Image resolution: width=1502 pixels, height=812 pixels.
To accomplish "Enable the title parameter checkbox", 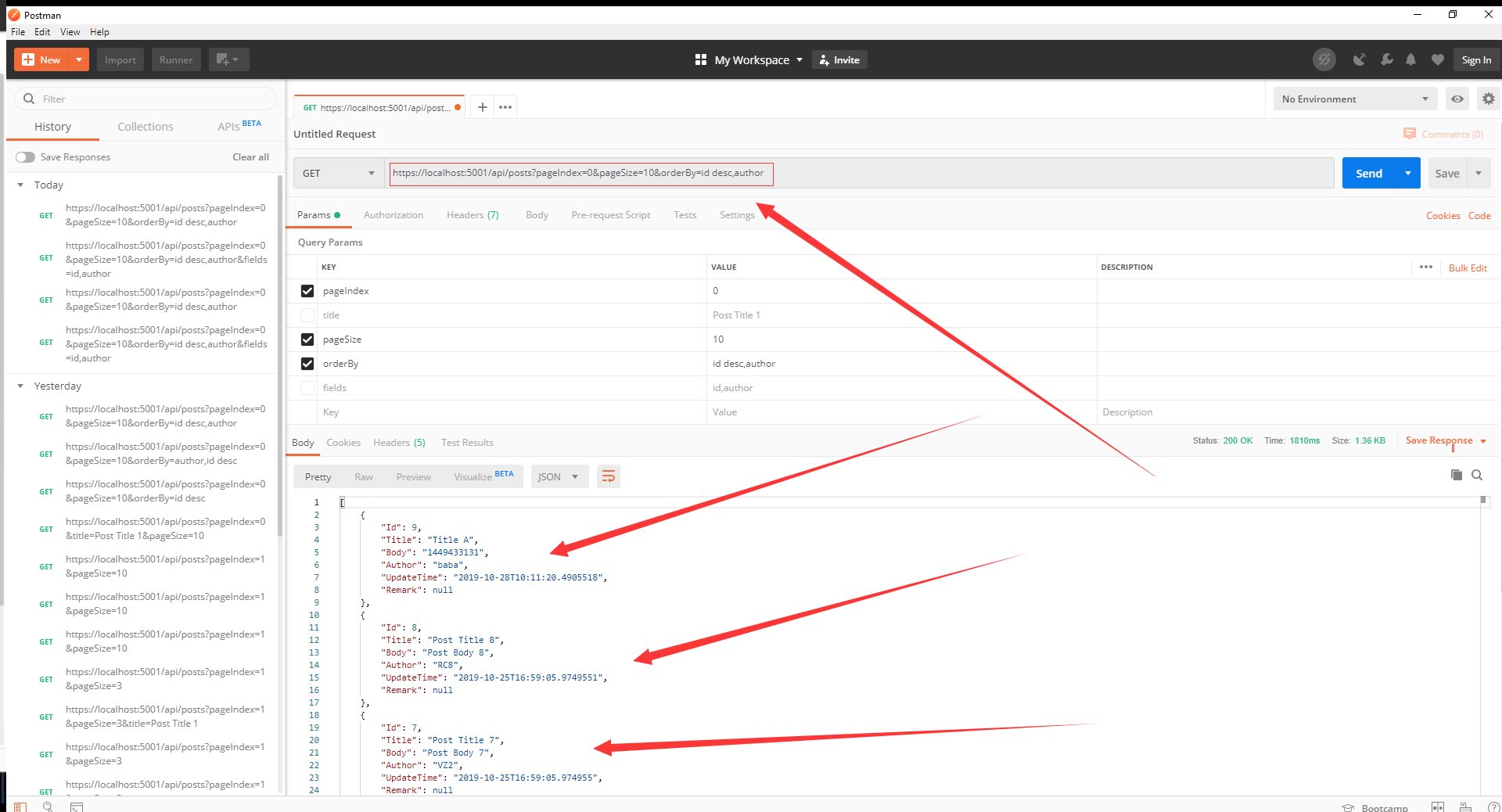I will tap(307, 315).
